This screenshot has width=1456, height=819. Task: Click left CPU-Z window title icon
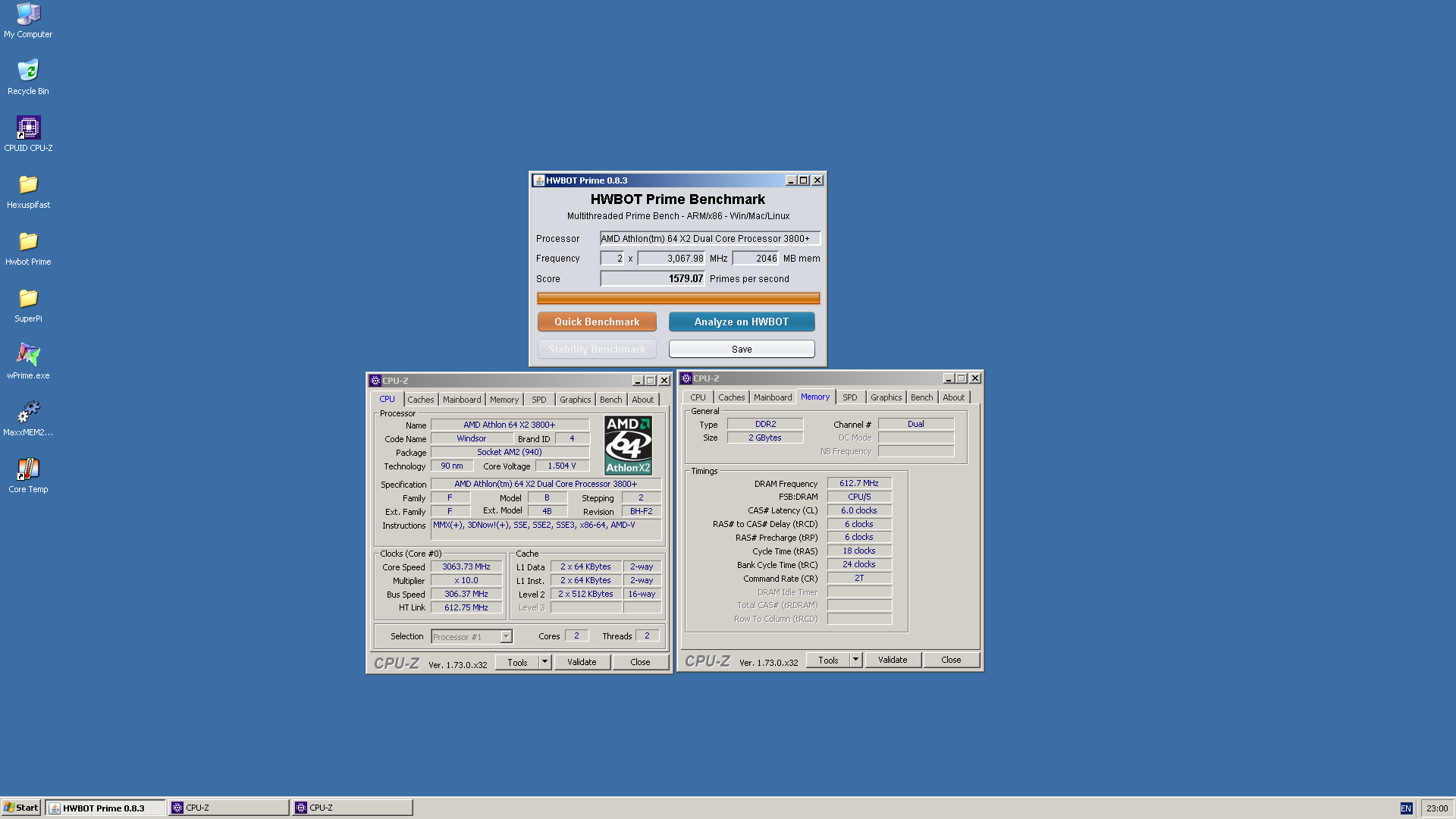tap(375, 381)
